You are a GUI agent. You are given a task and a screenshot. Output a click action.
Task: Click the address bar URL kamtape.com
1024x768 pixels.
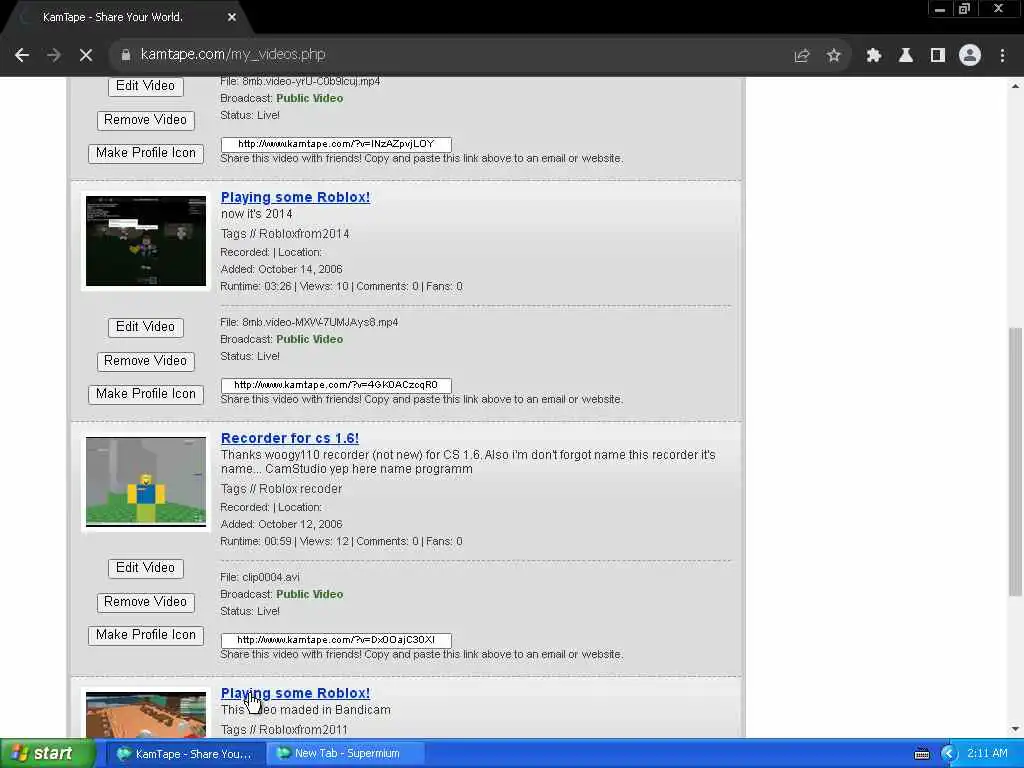pos(232,55)
